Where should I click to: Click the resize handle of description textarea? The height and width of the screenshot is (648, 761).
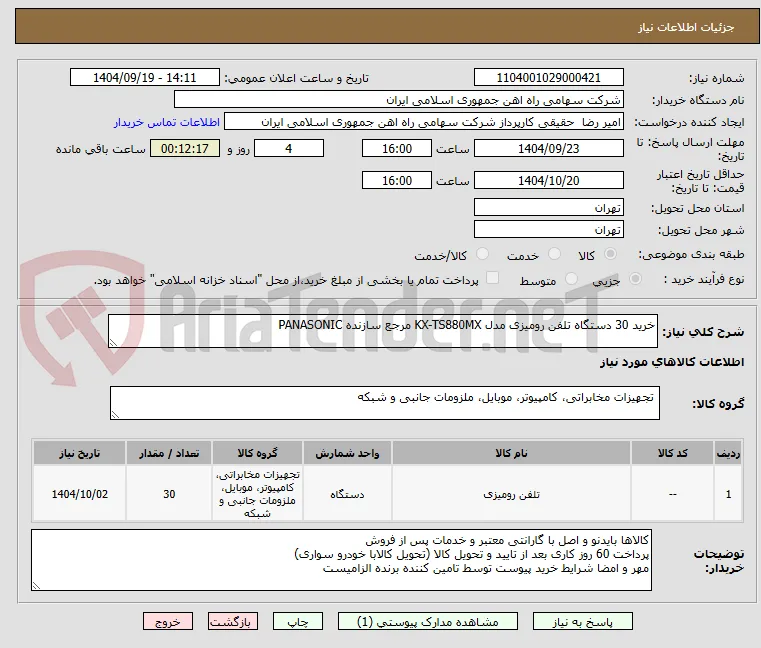tap(113, 343)
